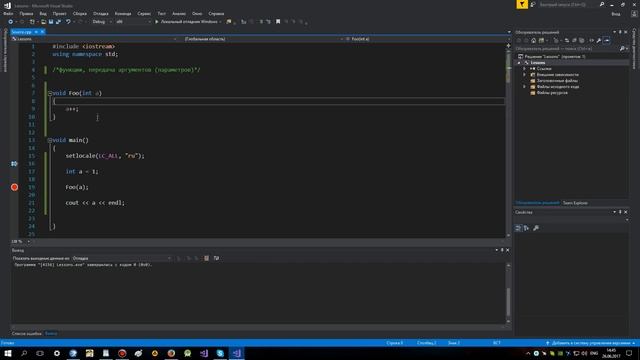The image size is (640, 360).
Task: Start the local Windows debugger
Action: 188,22
